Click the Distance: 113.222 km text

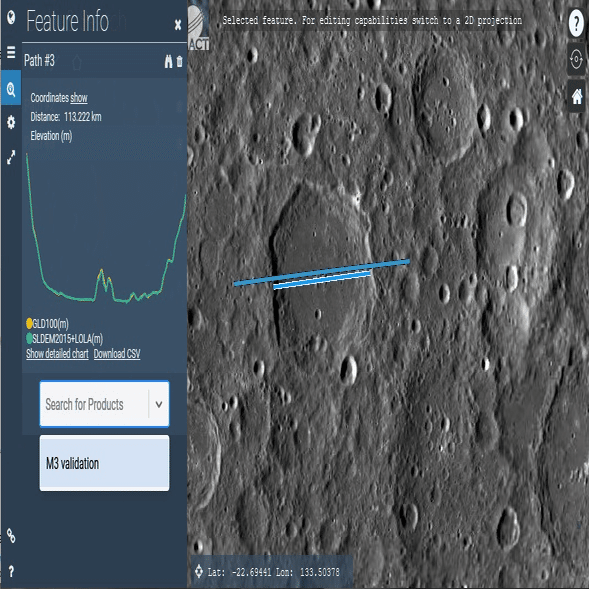point(66,117)
